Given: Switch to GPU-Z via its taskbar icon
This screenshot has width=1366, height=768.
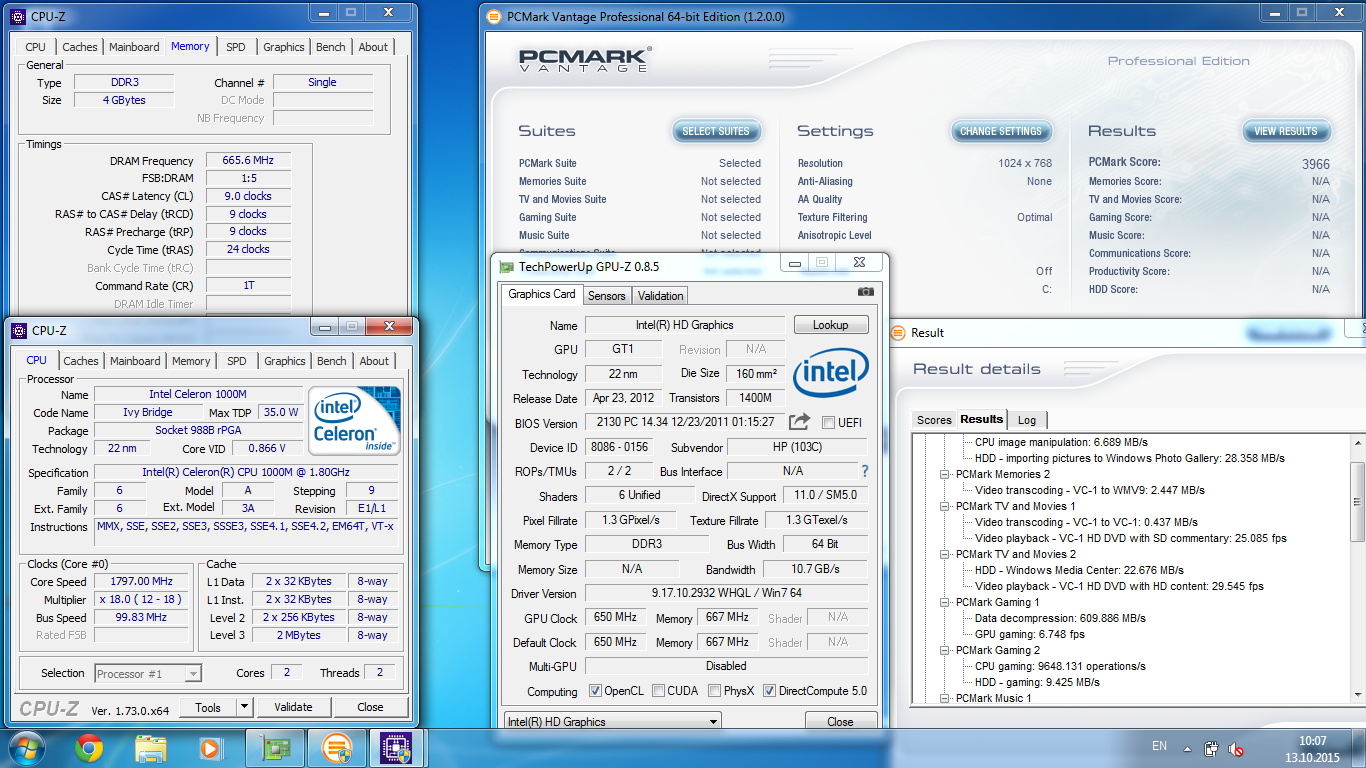Looking at the screenshot, I should click(275, 748).
